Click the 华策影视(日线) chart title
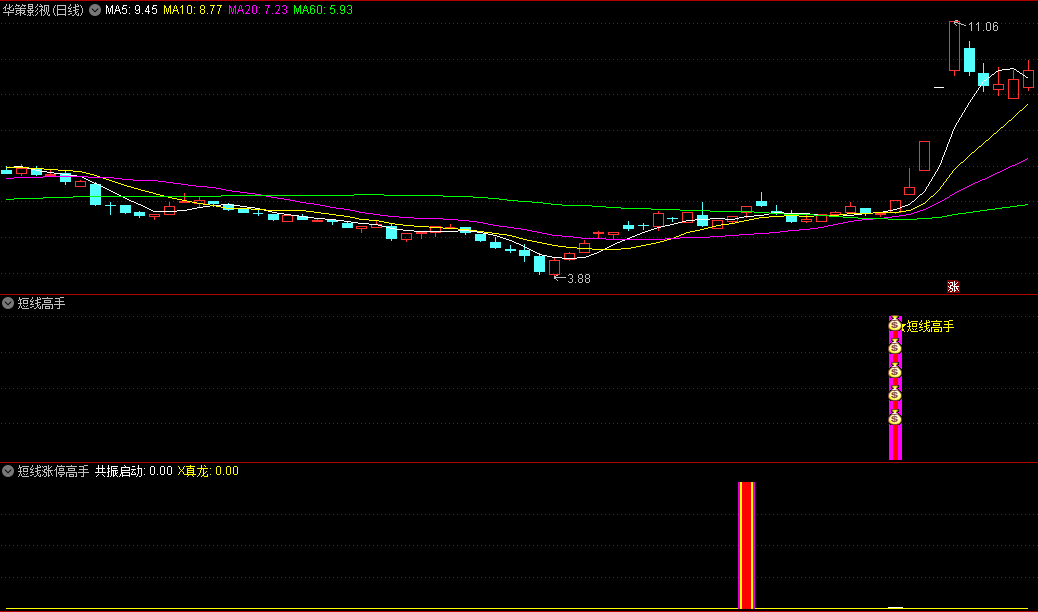Image resolution: width=1038 pixels, height=612 pixels. pos(44,10)
